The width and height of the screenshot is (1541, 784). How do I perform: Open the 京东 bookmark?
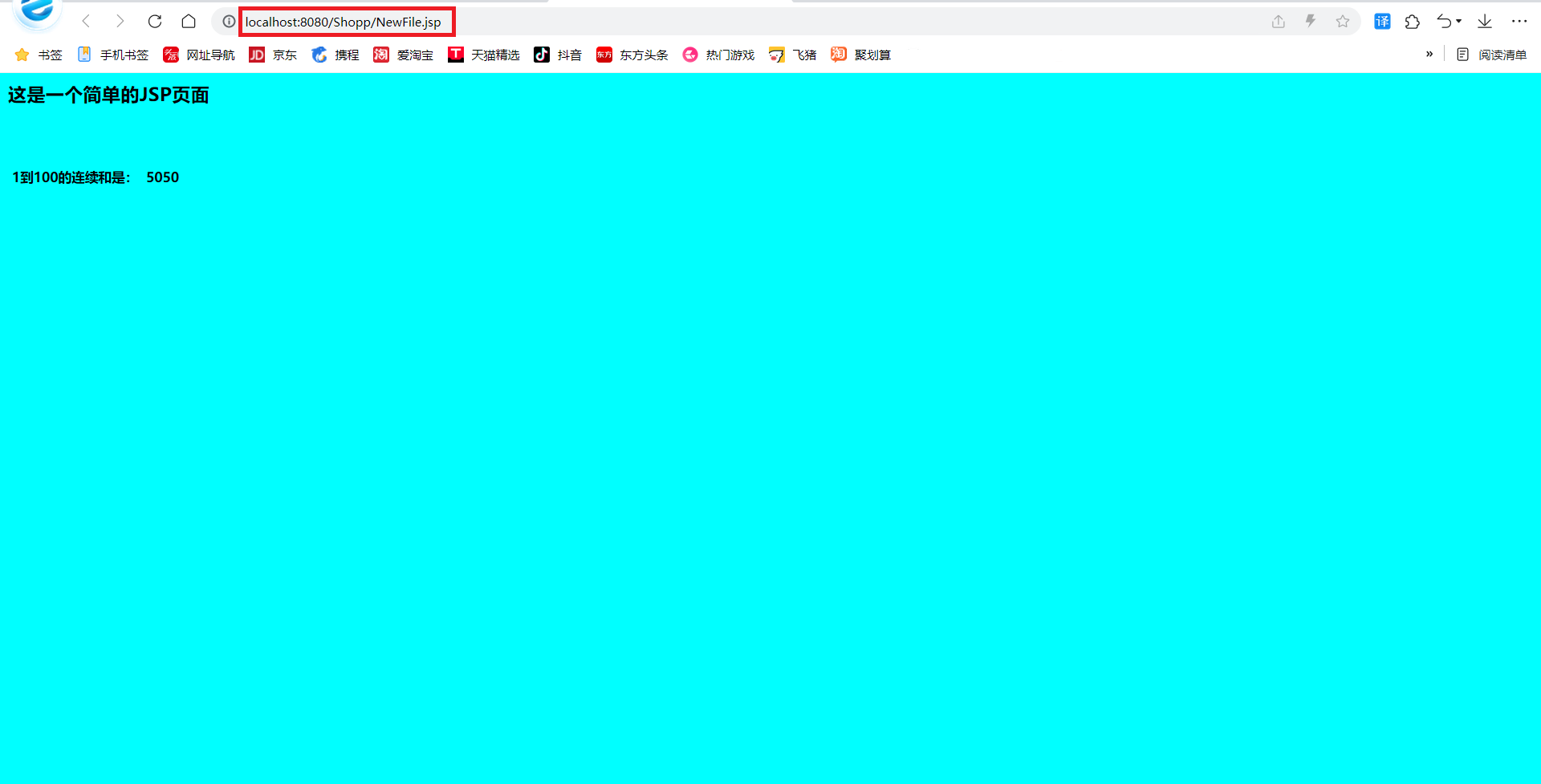point(273,55)
